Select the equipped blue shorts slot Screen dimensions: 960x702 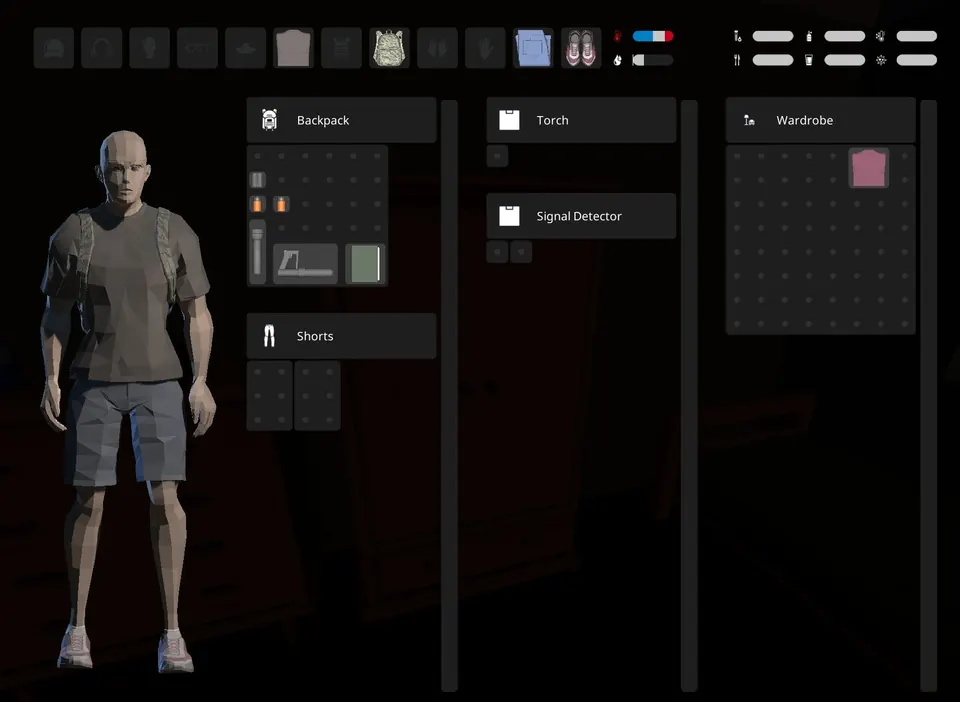(533, 48)
